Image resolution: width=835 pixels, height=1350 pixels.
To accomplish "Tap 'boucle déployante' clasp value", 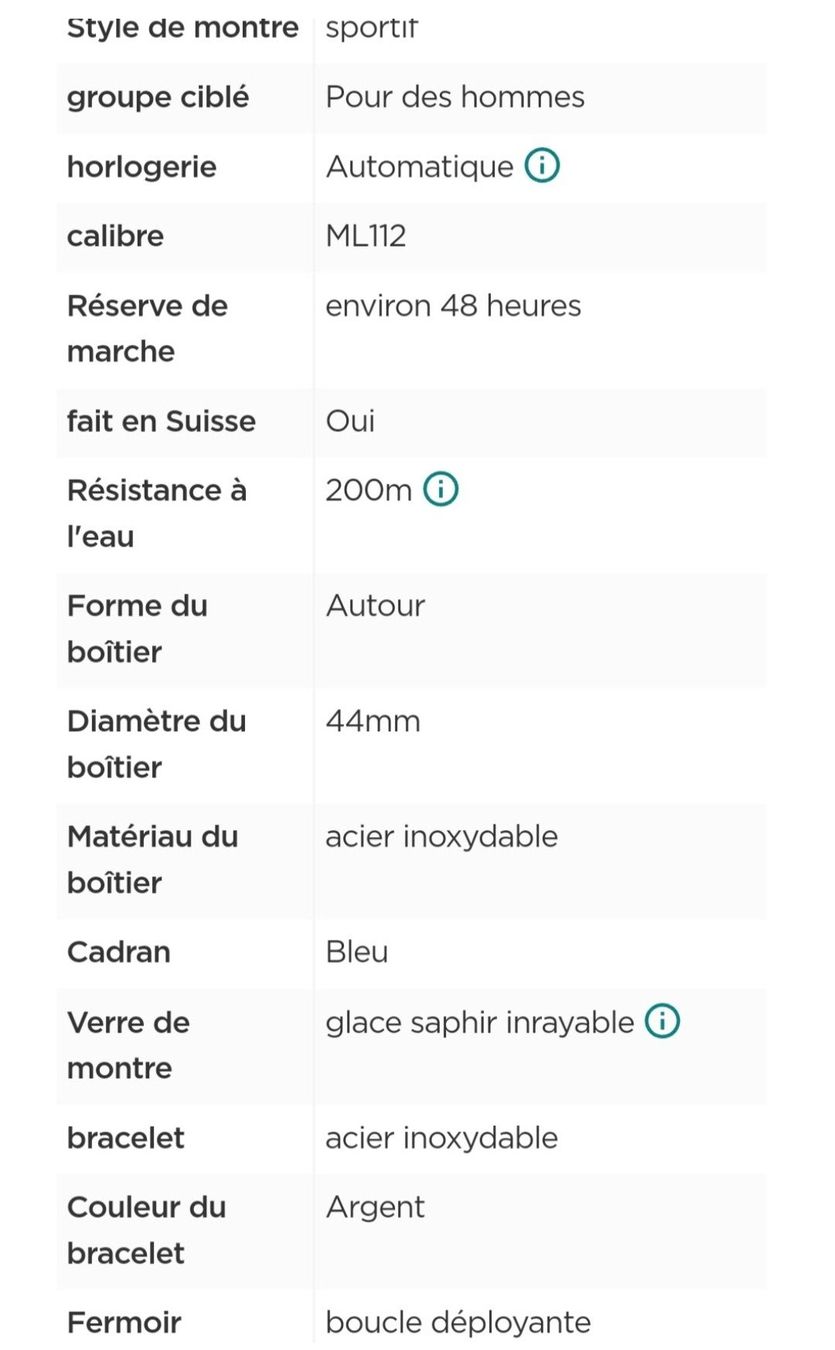I will (458, 1323).
